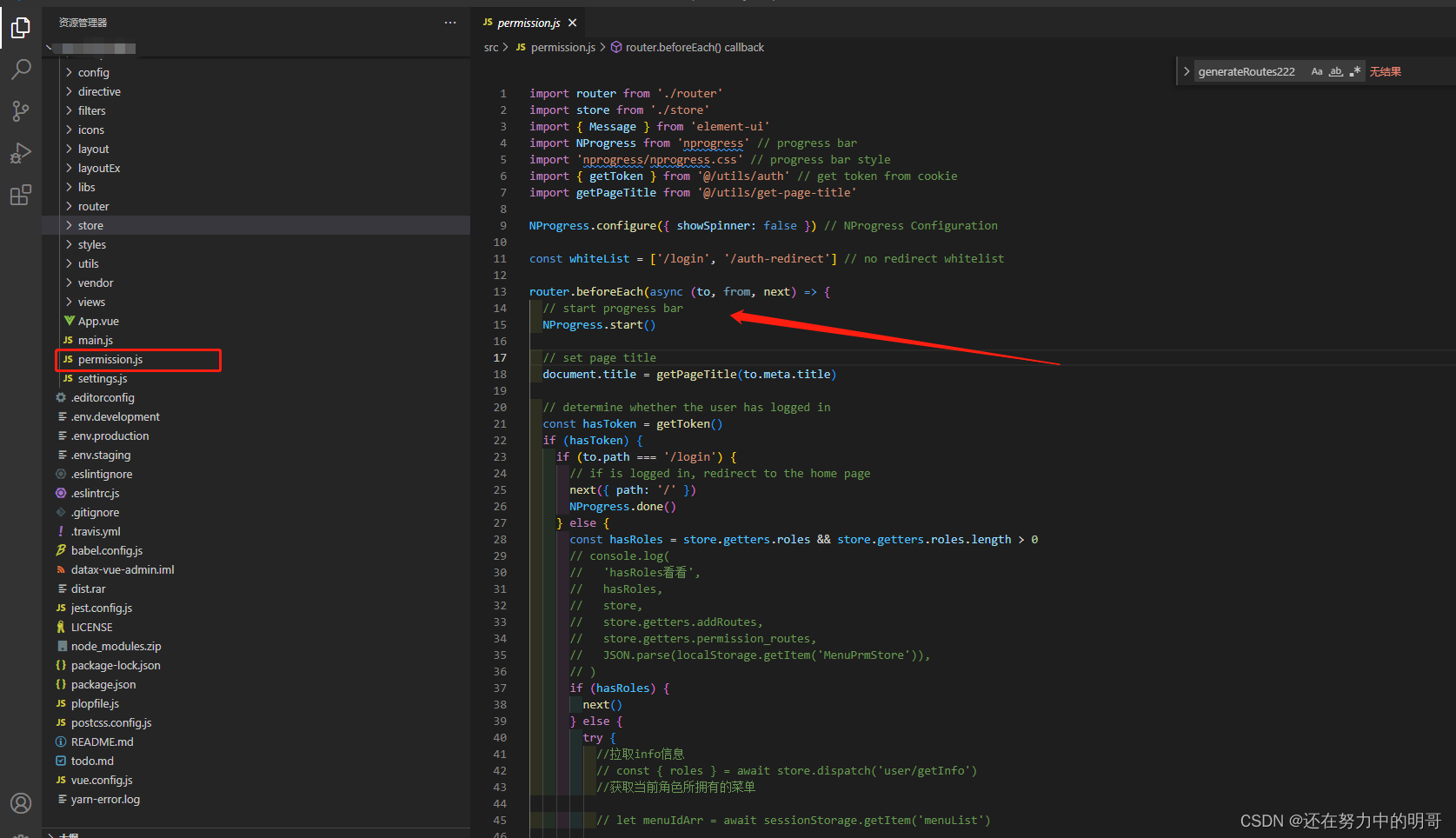Click router.beforeEach() callback breadcrumb
The image size is (1456, 838).
coord(688,48)
